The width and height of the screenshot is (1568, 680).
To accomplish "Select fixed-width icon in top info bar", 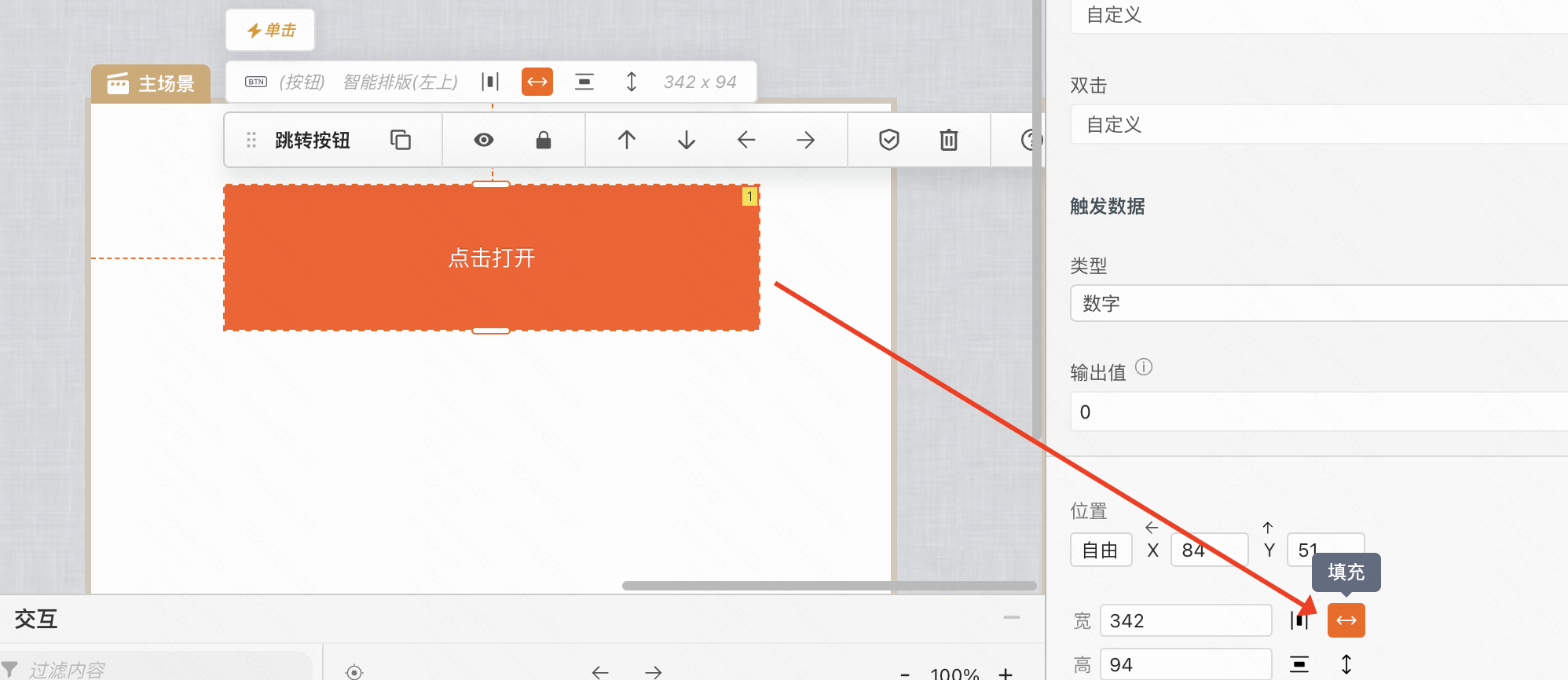I will click(490, 82).
